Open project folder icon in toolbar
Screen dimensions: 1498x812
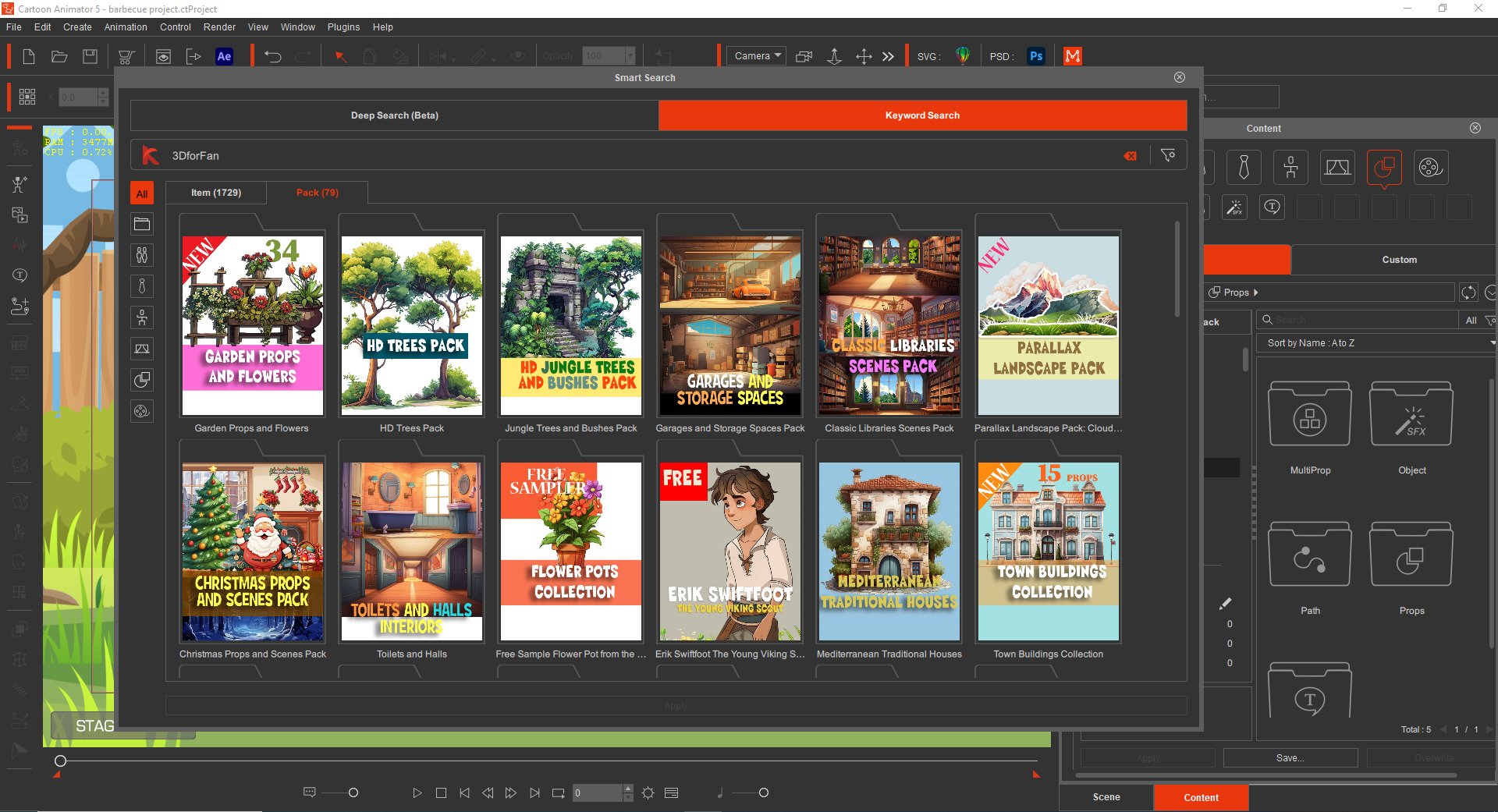tap(59, 56)
